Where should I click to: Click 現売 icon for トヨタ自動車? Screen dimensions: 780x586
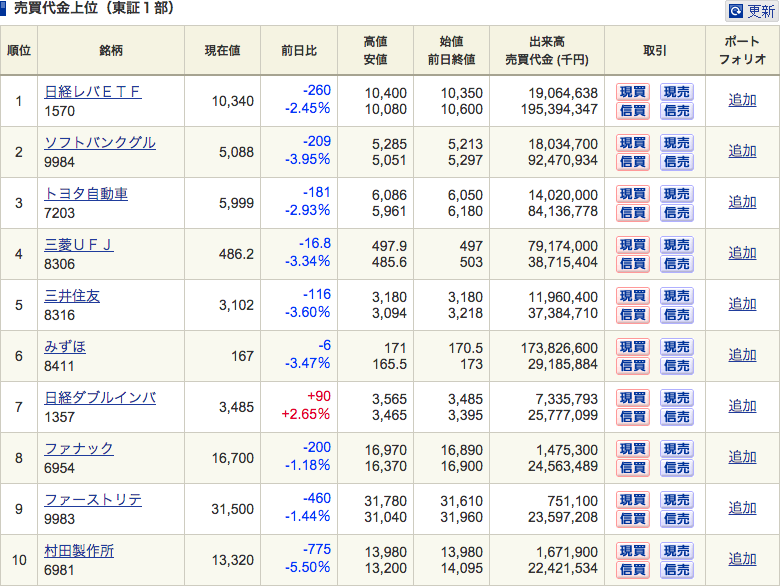tap(676, 194)
